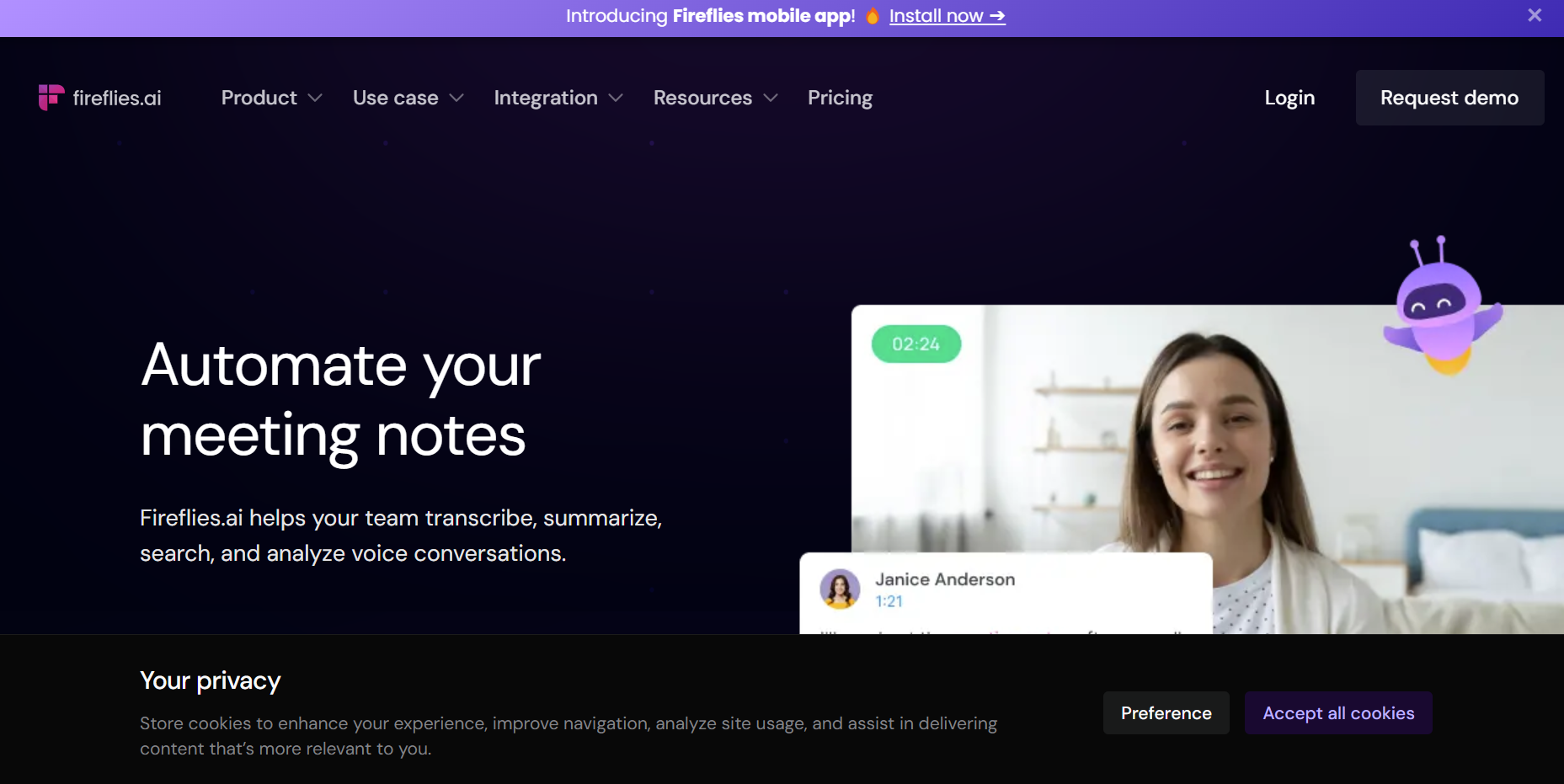Viewport: 1564px width, 784px height.
Task: Click the flame emoji in the banner
Action: tap(873, 16)
